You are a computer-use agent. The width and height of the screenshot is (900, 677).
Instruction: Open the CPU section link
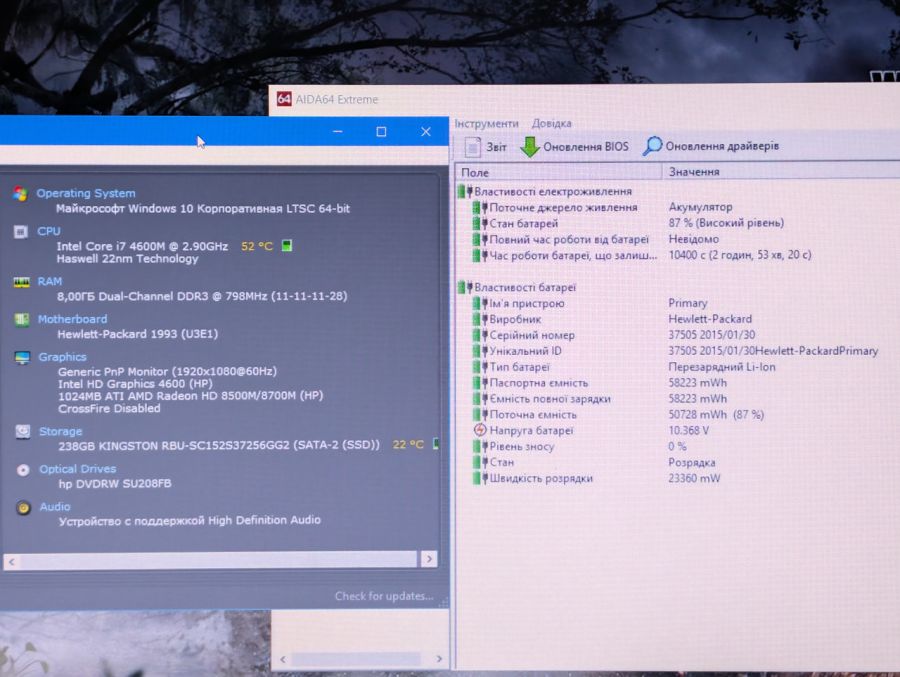pyautogui.click(x=49, y=231)
